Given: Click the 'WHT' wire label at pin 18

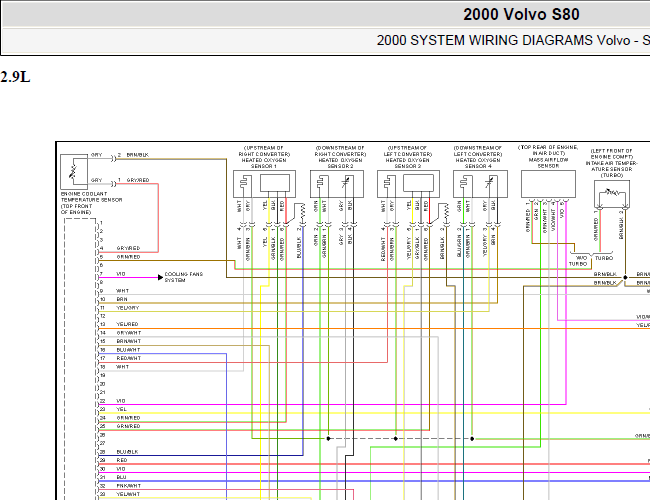Looking at the screenshot, I should [x=122, y=367].
